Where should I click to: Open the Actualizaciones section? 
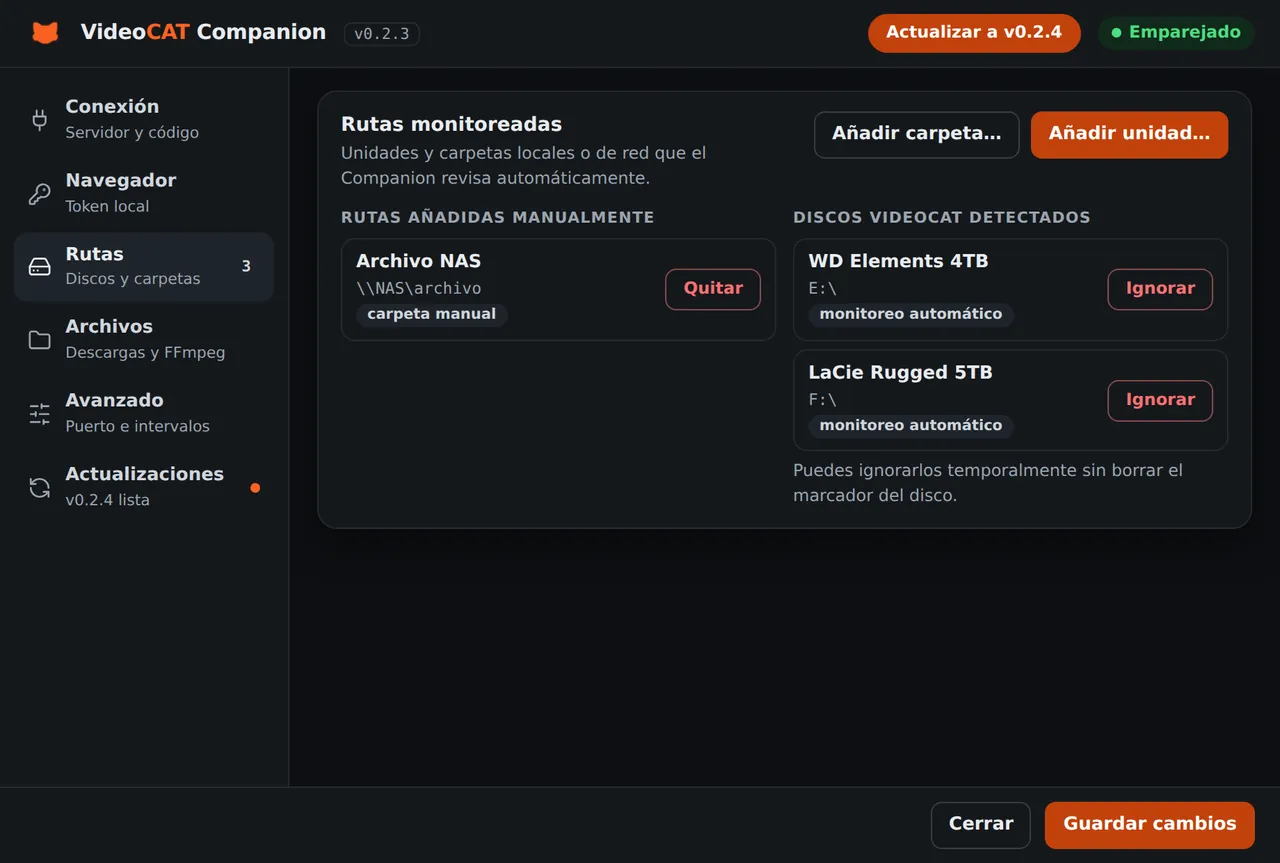[144, 488]
